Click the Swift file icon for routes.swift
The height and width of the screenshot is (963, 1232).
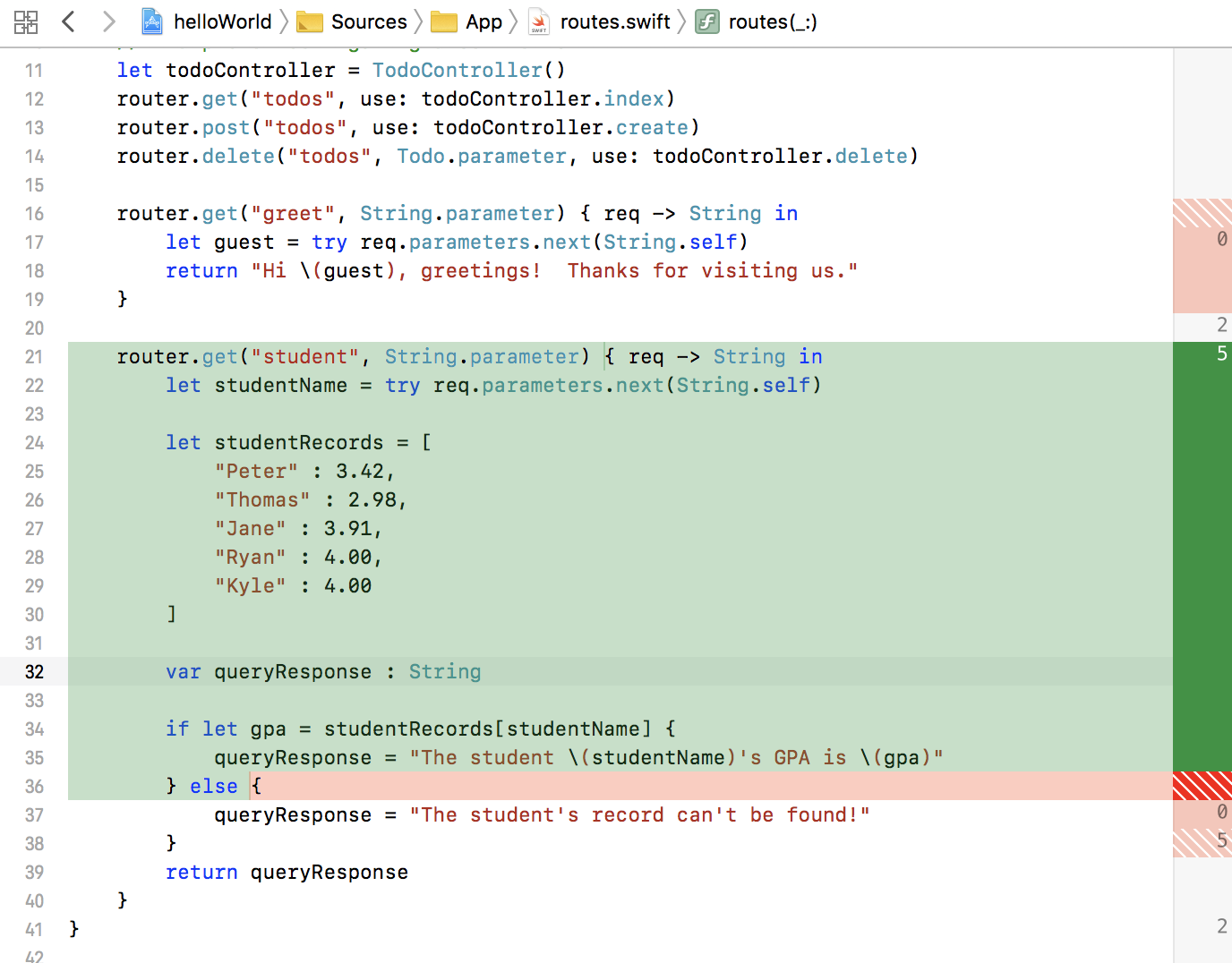pyautogui.click(x=539, y=22)
